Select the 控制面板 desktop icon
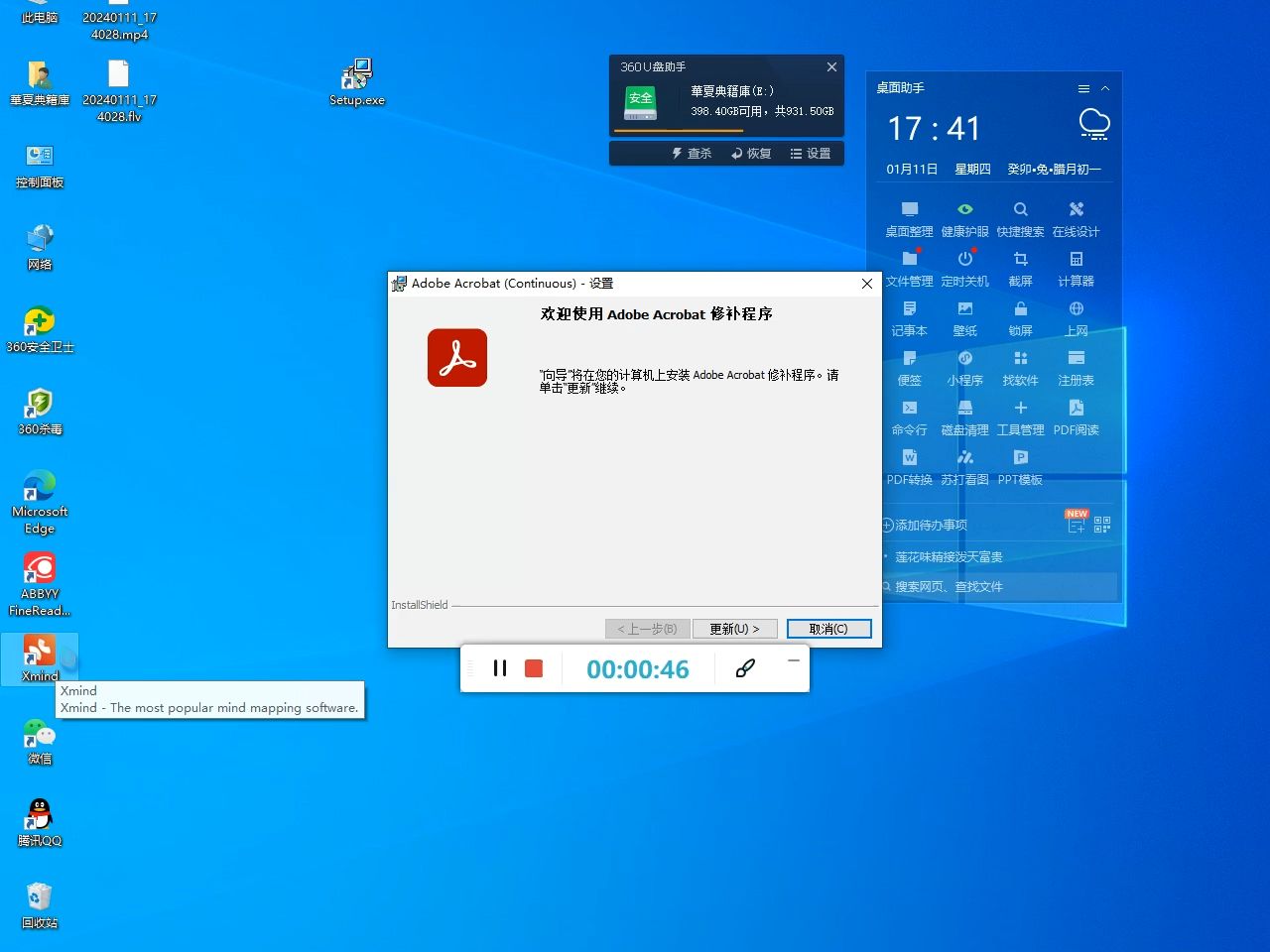The width and height of the screenshot is (1270, 952). pos(40,165)
